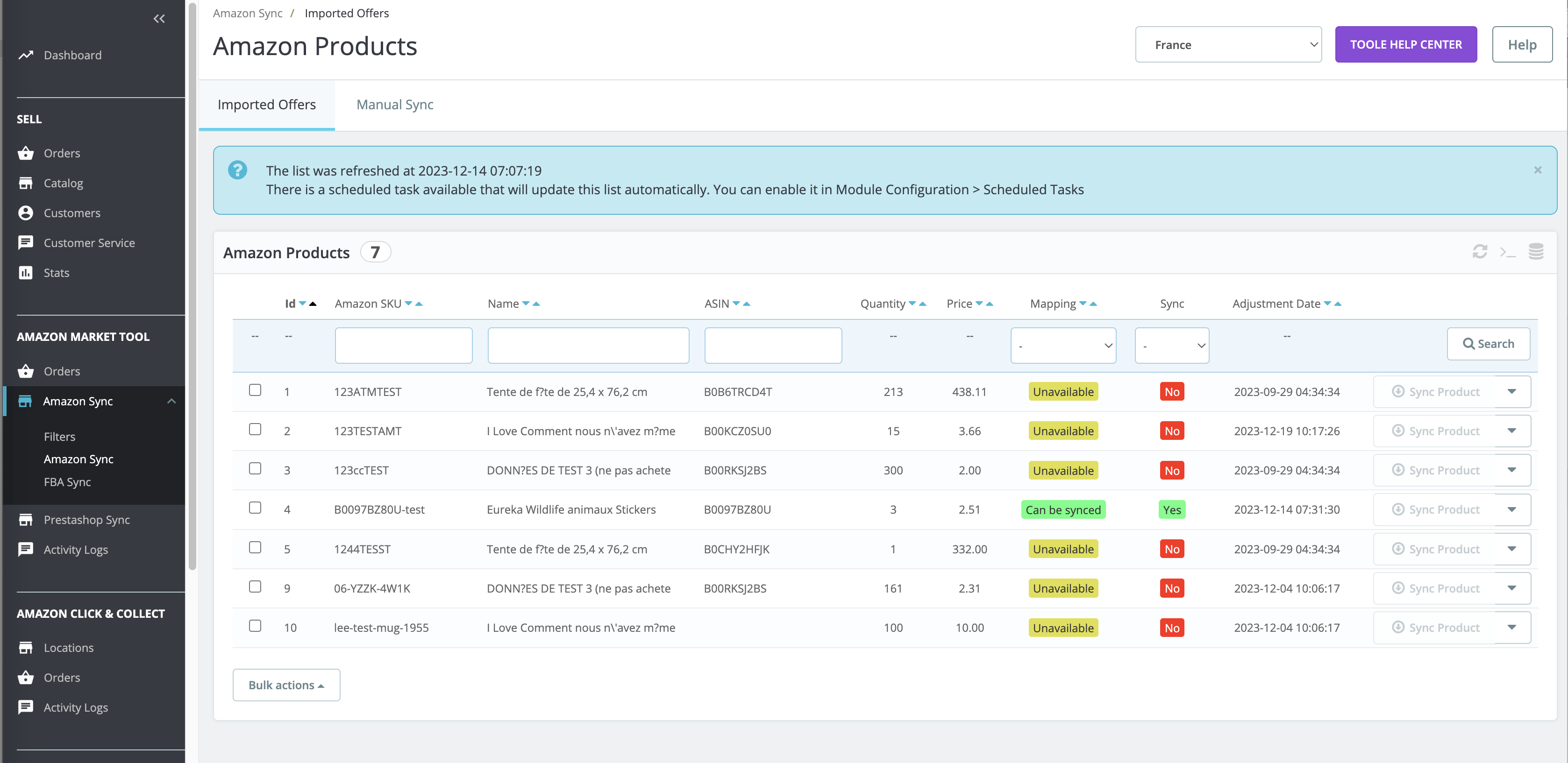1568x763 pixels.
Task: Click the columns settings icon on the right
Action: click(x=1537, y=251)
